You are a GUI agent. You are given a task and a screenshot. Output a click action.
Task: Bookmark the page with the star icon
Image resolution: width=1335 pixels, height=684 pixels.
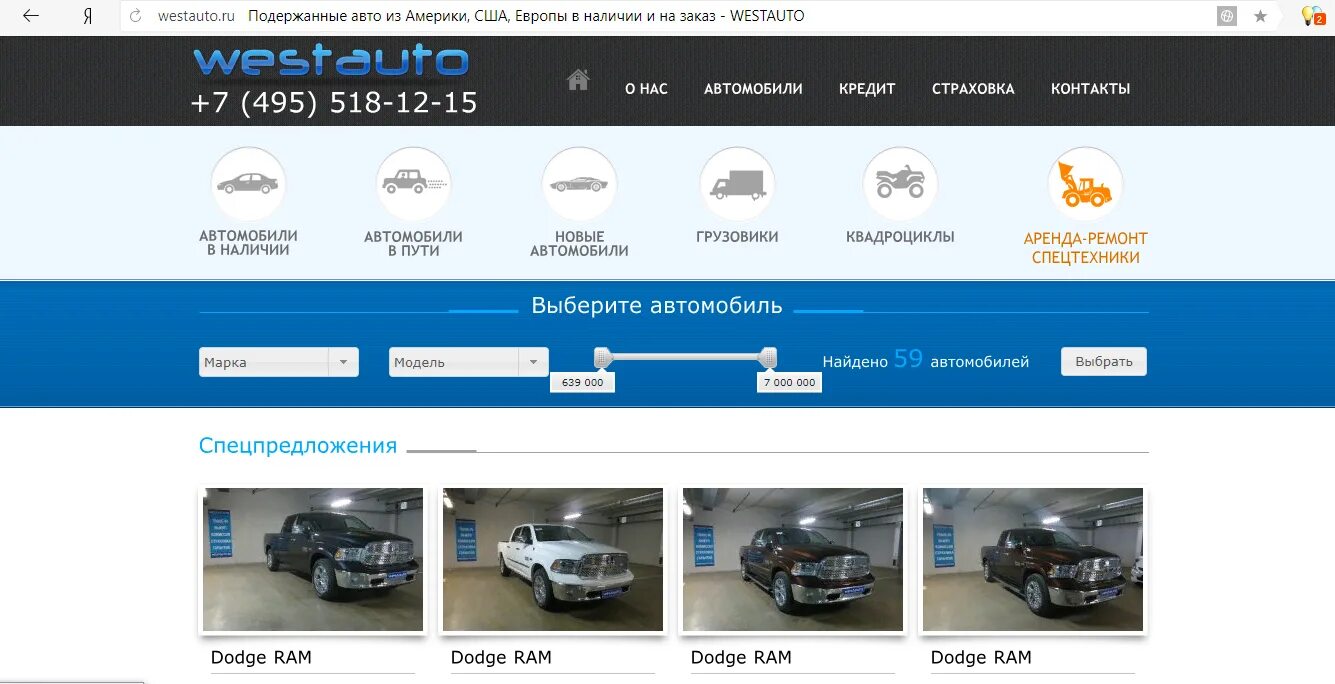coord(1260,16)
